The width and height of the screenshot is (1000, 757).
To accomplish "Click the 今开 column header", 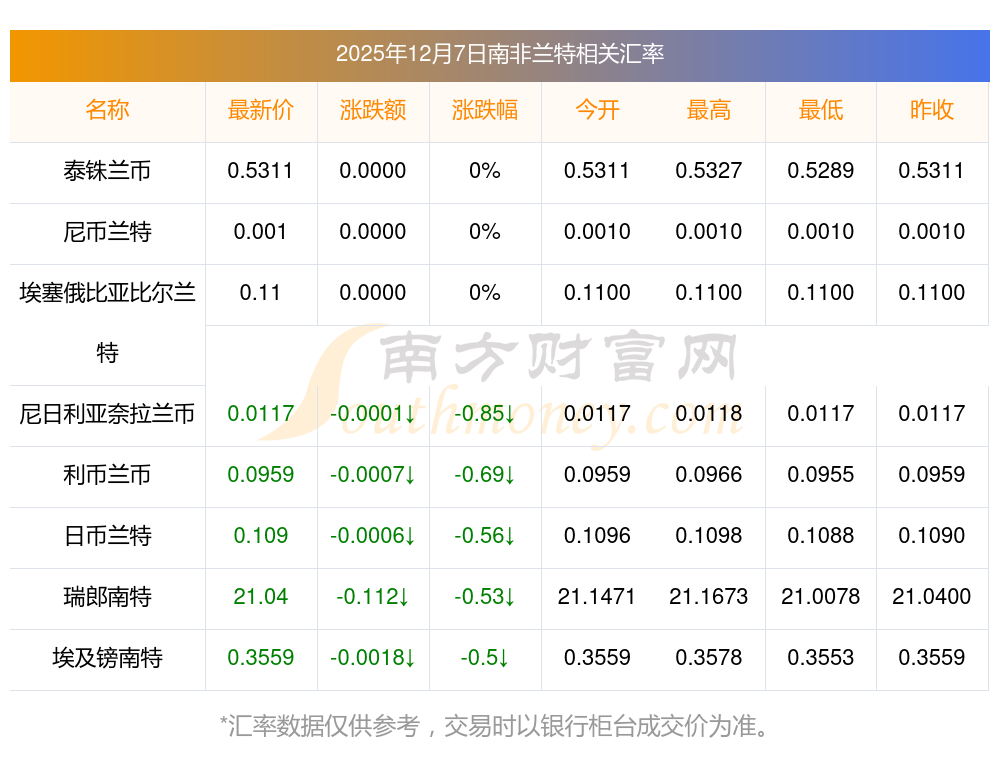I will click(597, 110).
